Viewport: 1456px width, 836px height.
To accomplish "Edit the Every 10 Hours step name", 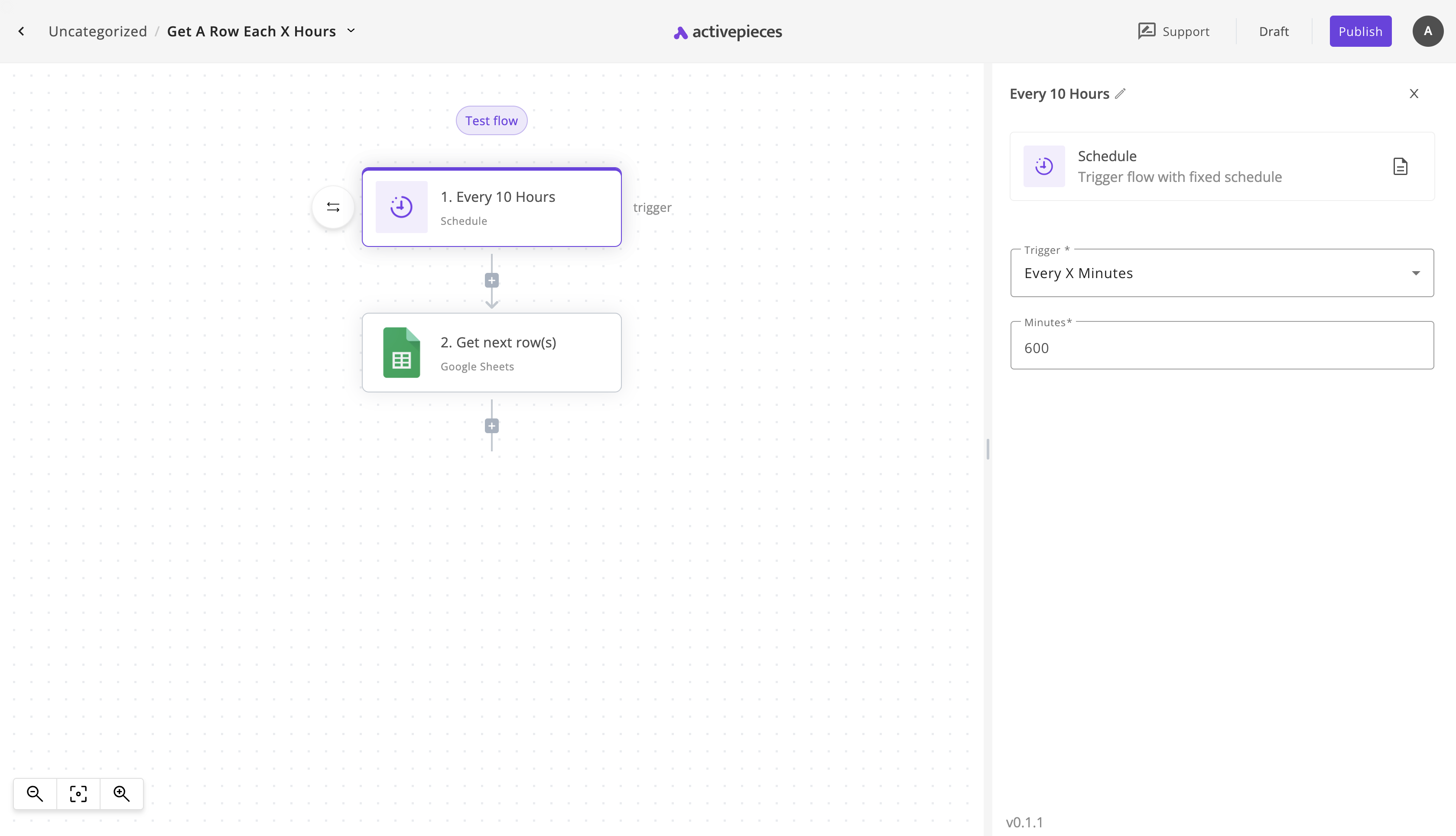I will 1120,94.
